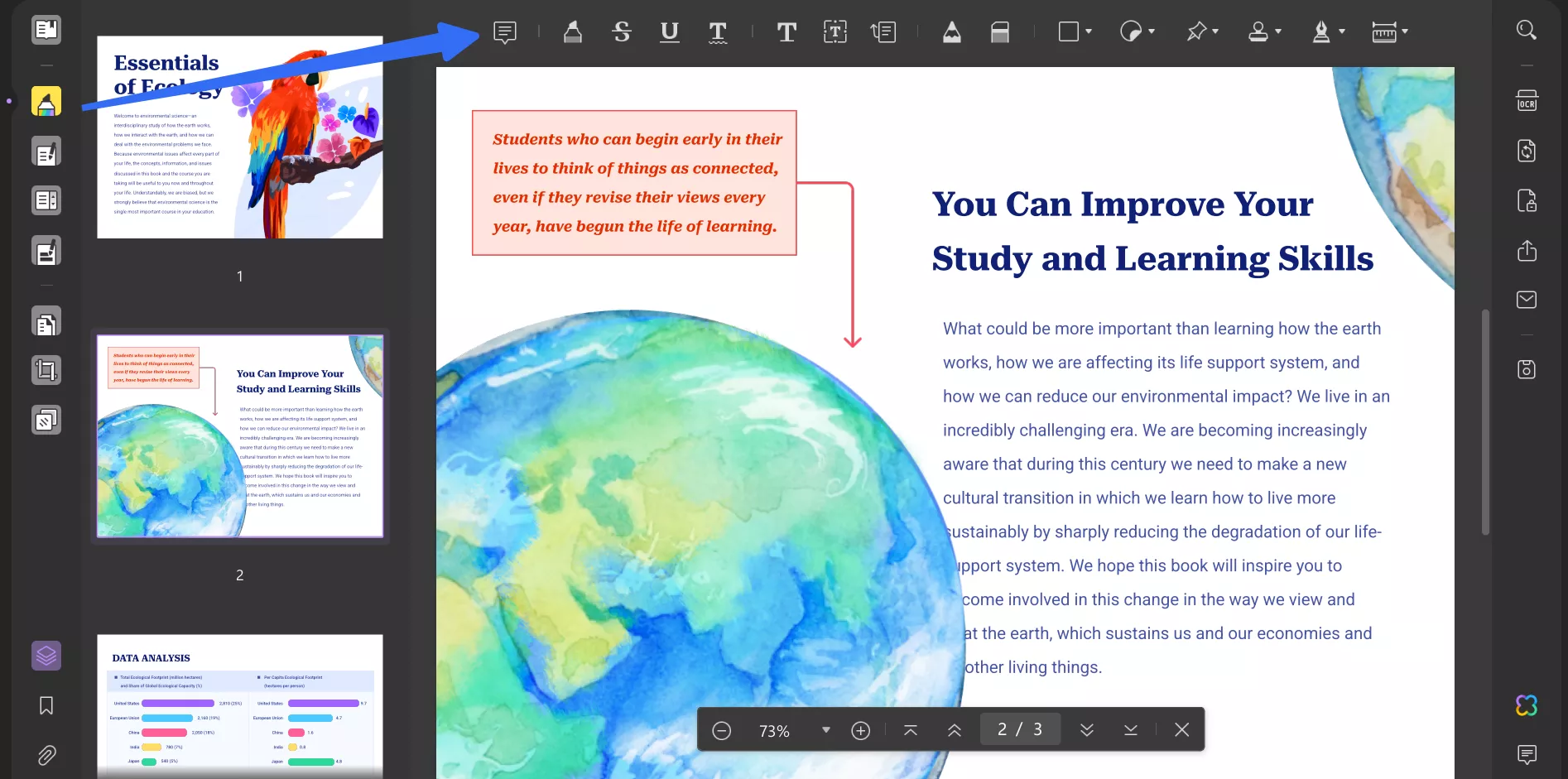Click heading You Can Improve Your
1568x779 pixels.
click(x=1123, y=204)
